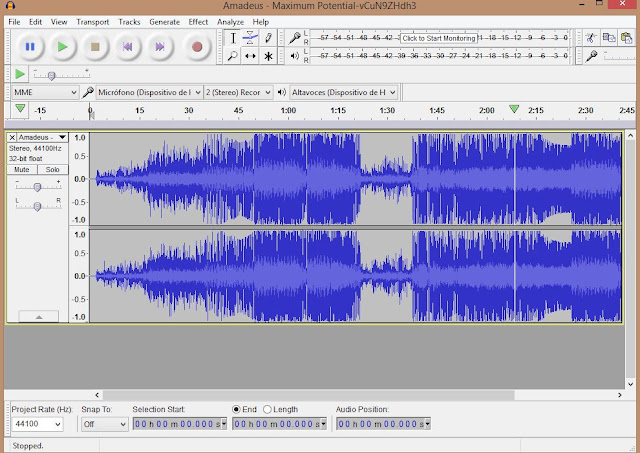This screenshot has width=640, height=453.
Task: Click the Cut scissors icon
Action: 591,38
